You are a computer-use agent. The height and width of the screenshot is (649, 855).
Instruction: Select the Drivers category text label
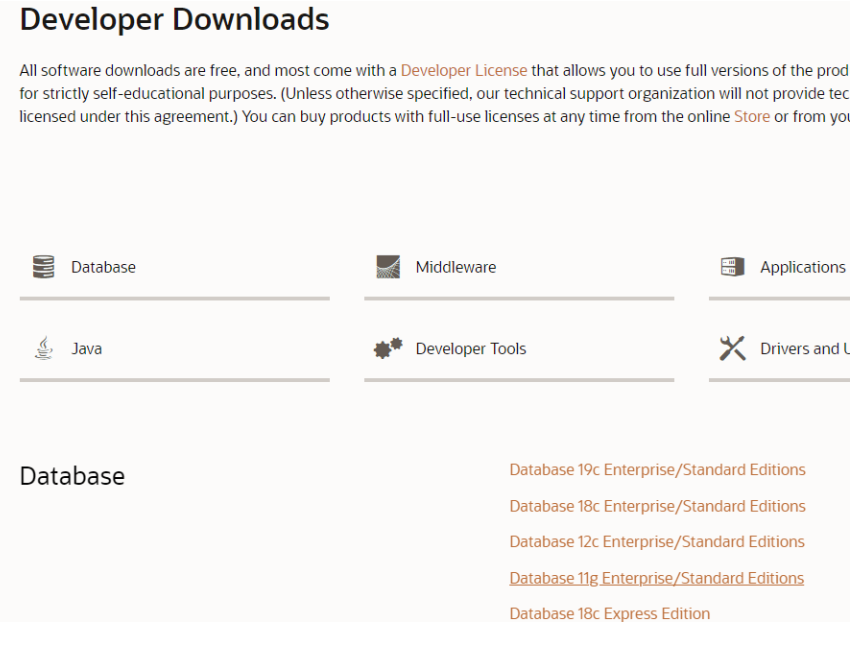(804, 349)
